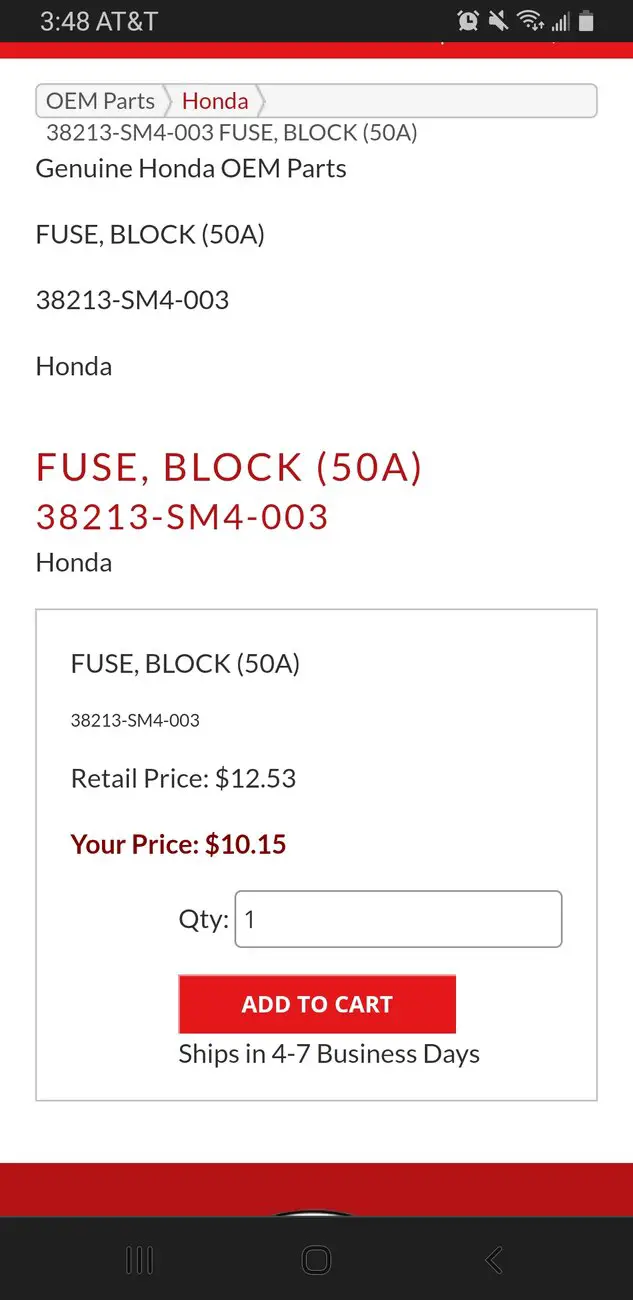Tap the Retail Price $12.53 text
The height and width of the screenshot is (1300, 633).
[x=183, y=778]
